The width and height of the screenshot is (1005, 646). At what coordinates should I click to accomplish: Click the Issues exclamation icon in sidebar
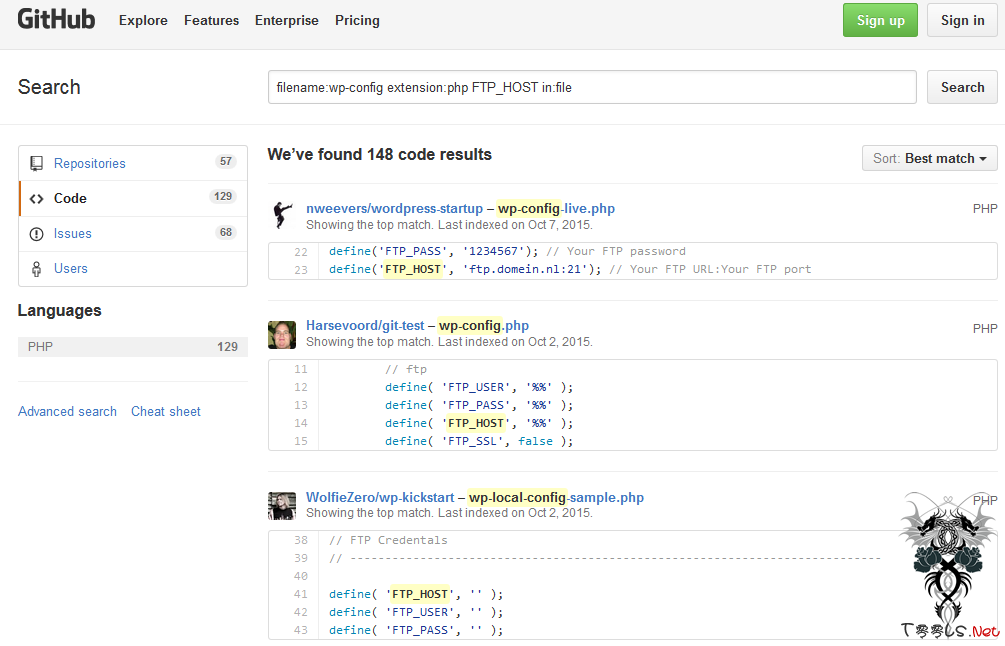click(x=38, y=233)
